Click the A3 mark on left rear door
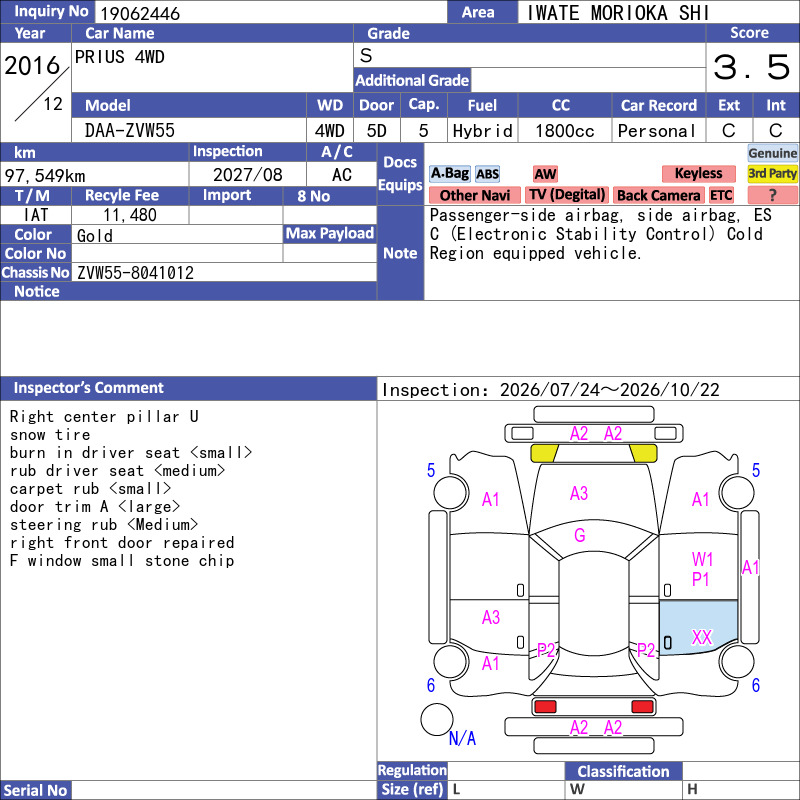Image resolution: width=800 pixels, height=800 pixels. pos(491,618)
